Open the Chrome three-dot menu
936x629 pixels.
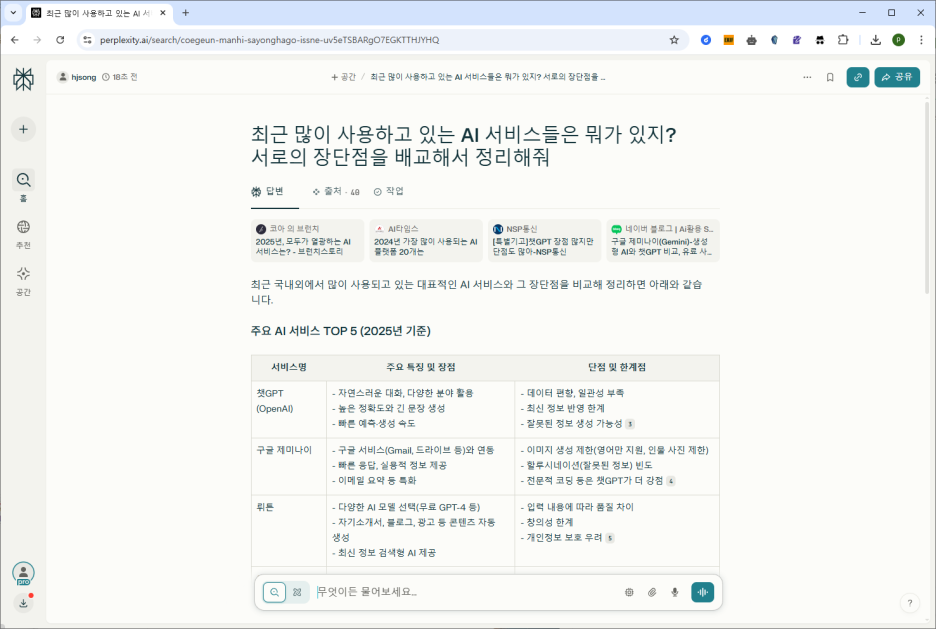[x=921, y=40]
